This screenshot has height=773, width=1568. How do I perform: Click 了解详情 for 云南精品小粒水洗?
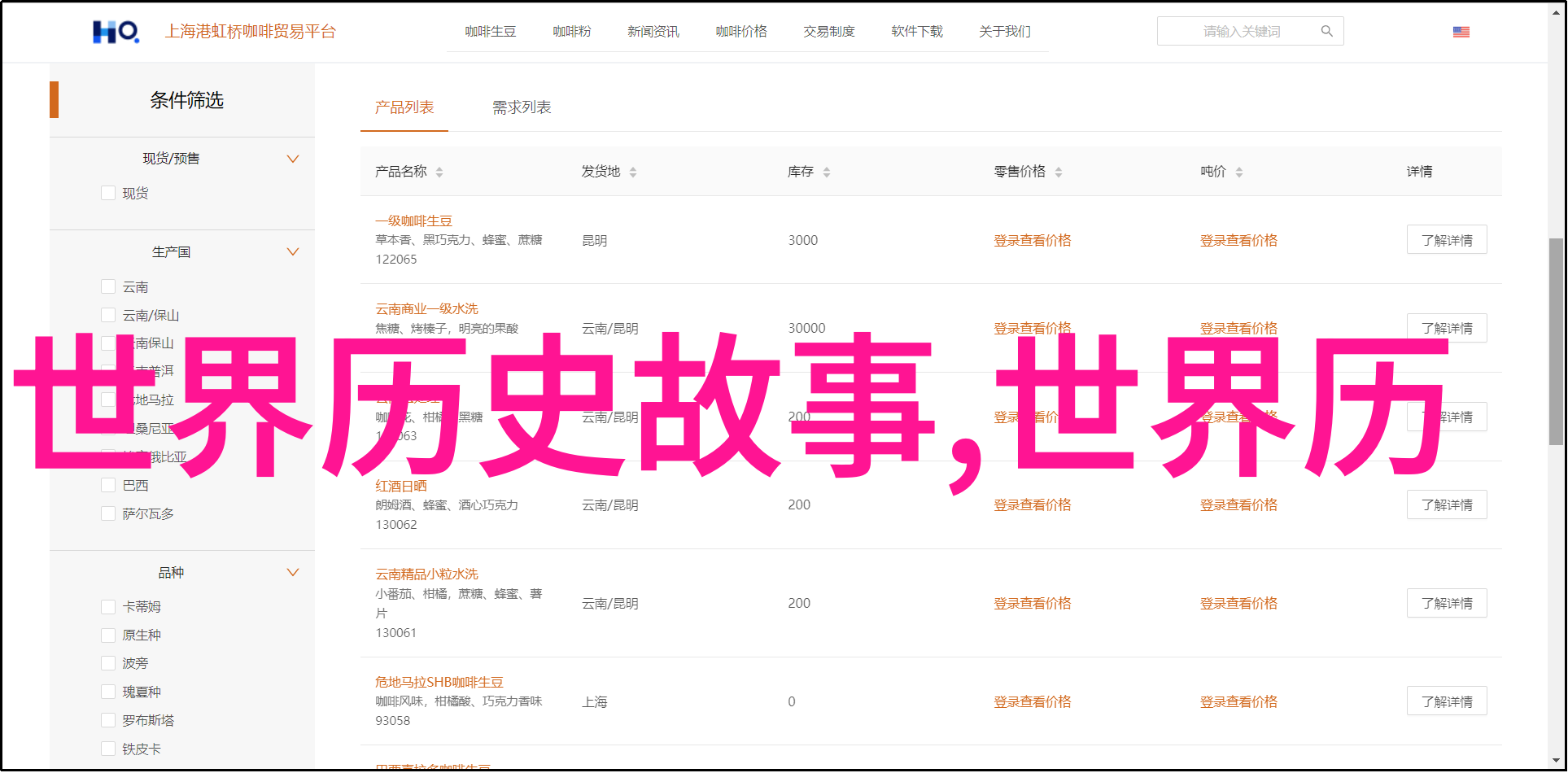click(x=1447, y=603)
